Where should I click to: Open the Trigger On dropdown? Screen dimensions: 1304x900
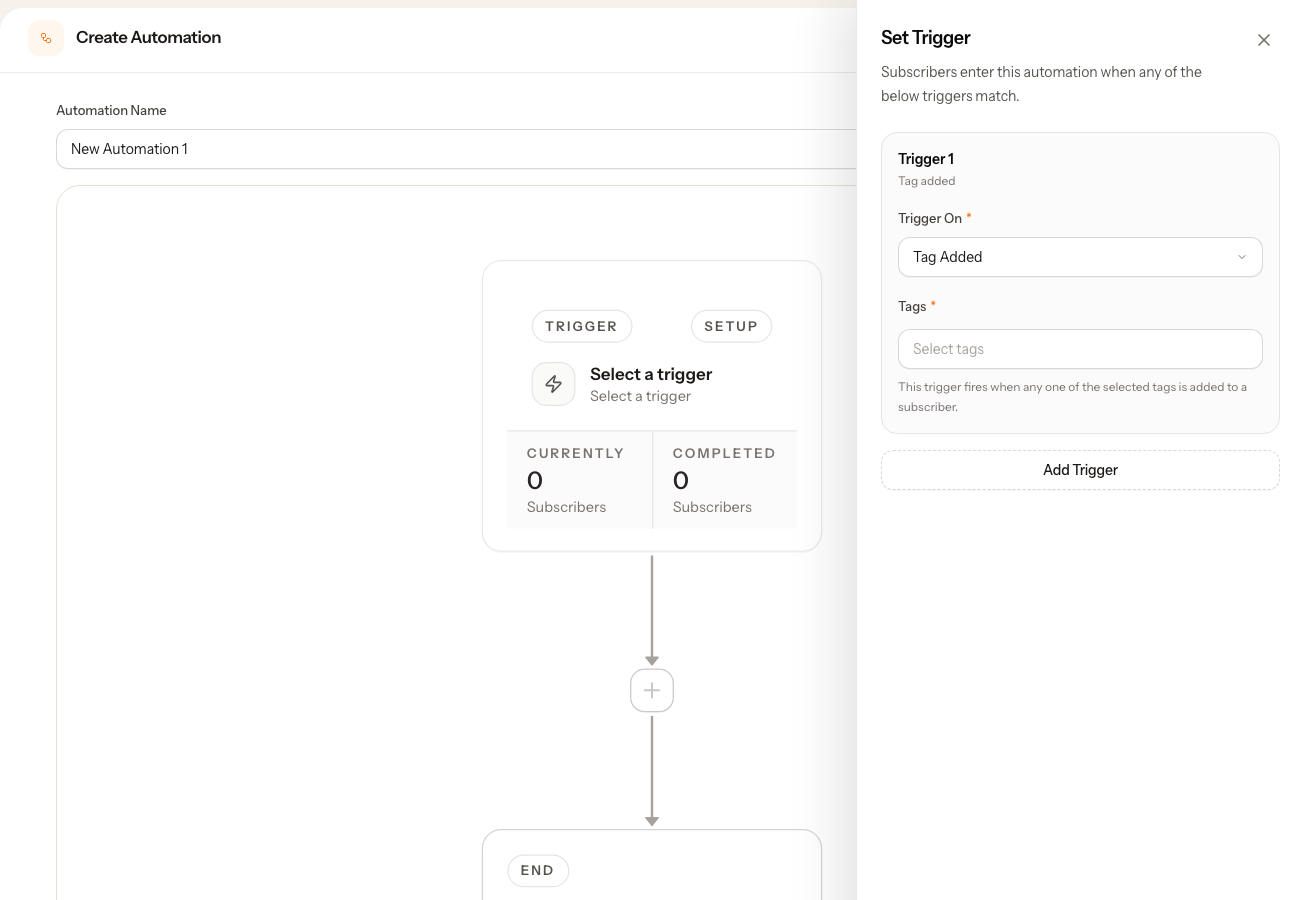click(x=1080, y=257)
